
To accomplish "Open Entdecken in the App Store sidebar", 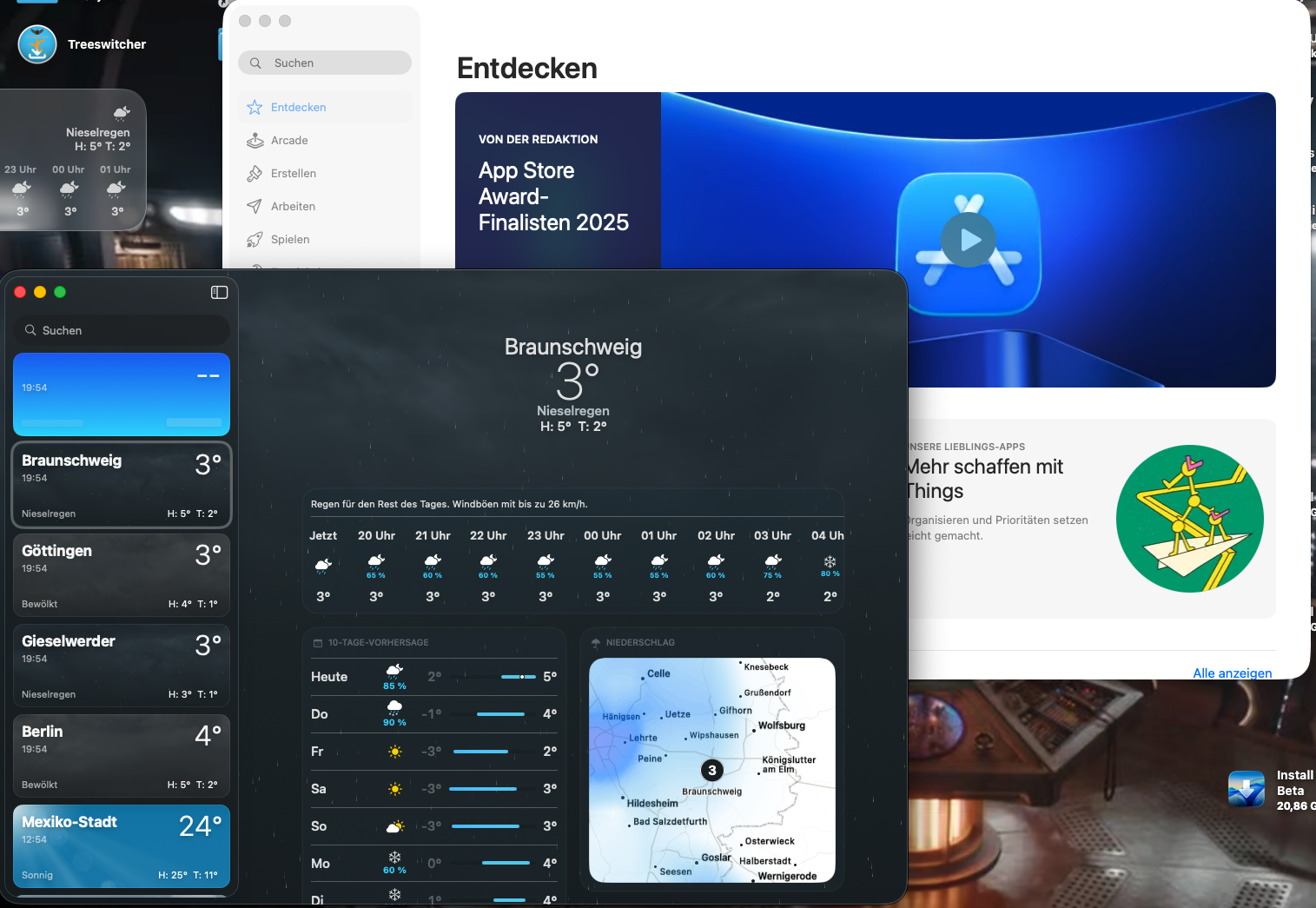I will click(325, 107).
